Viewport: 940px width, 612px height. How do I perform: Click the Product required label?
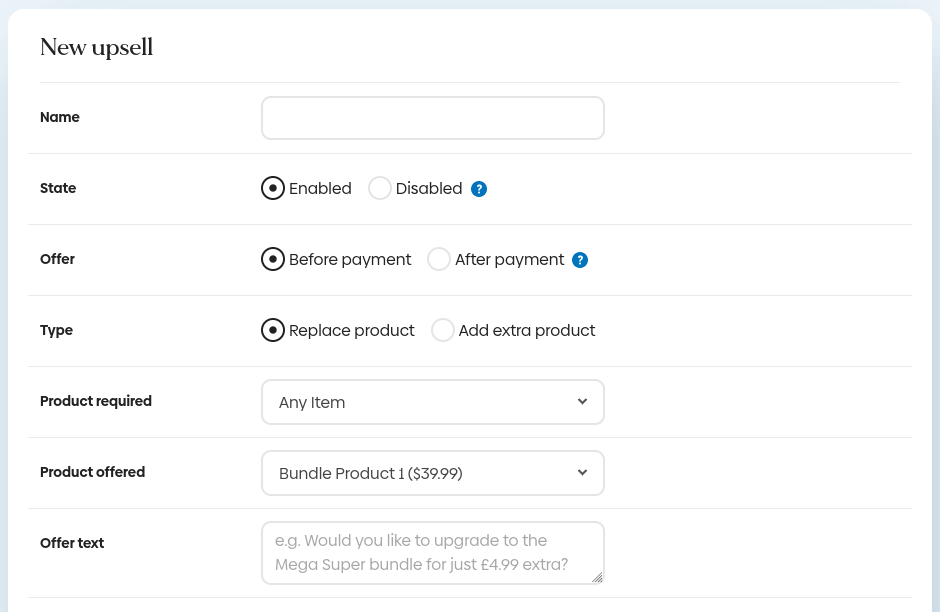96,401
